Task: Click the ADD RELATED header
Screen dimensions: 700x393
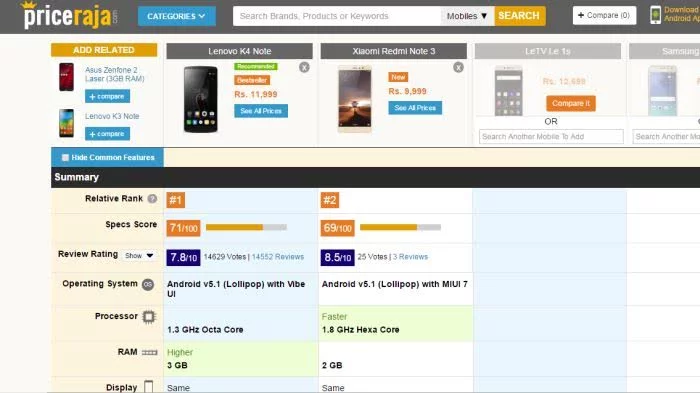Action: (104, 50)
